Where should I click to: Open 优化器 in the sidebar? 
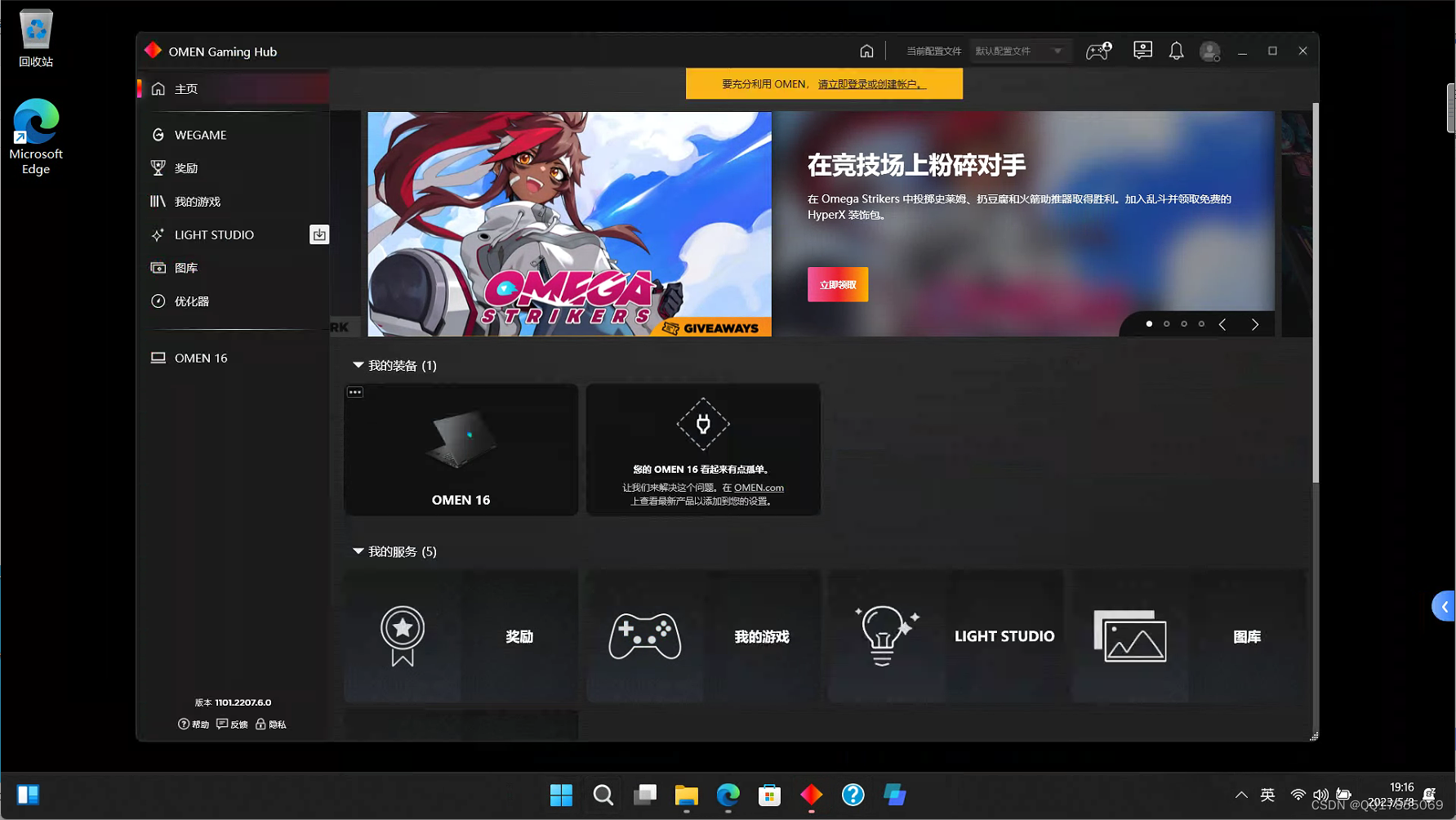(234, 301)
